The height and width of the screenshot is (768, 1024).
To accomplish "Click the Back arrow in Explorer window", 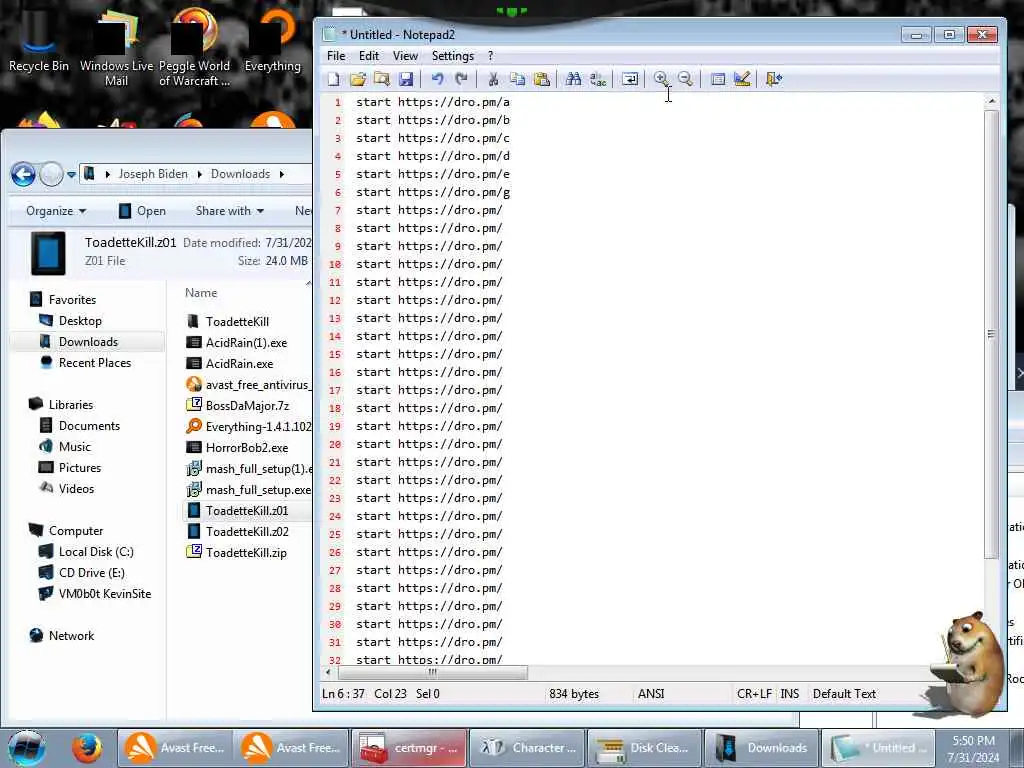I will pos(24,174).
